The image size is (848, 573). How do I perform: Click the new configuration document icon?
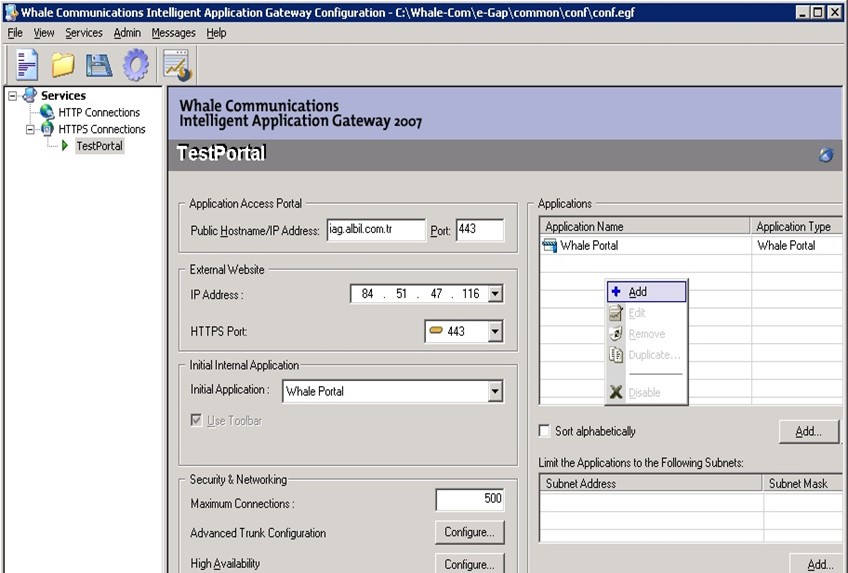pyautogui.click(x=27, y=65)
